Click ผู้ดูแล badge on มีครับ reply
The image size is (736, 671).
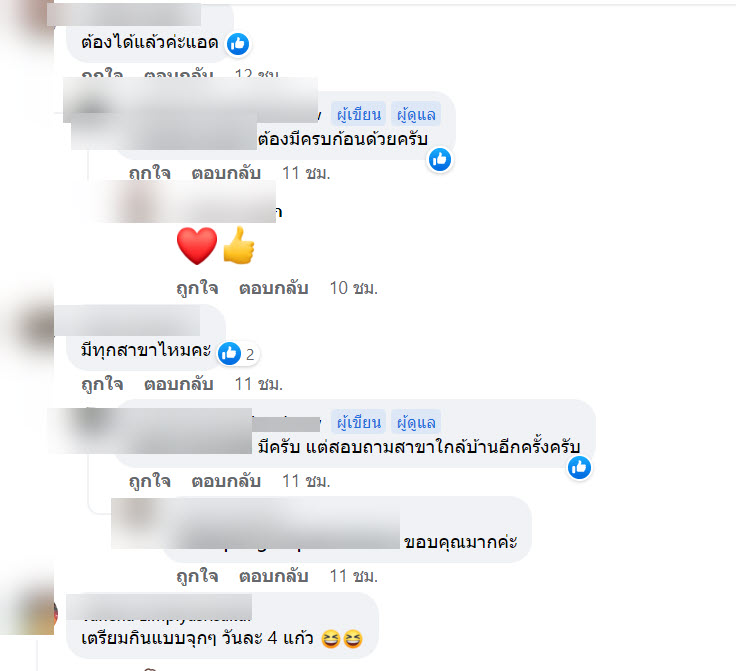click(x=416, y=422)
